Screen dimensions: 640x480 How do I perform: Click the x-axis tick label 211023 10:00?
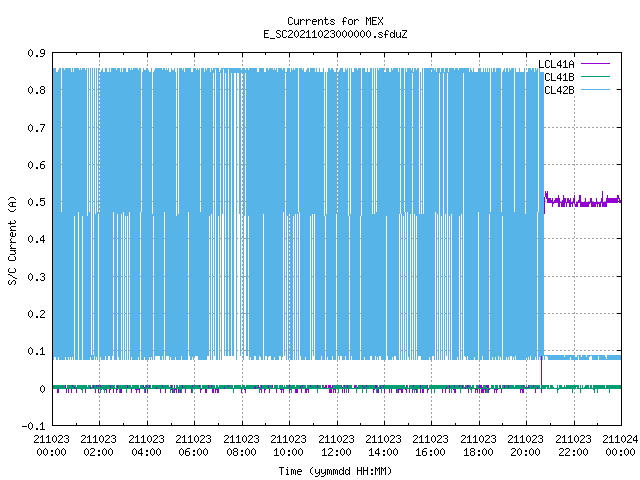[x=289, y=446]
